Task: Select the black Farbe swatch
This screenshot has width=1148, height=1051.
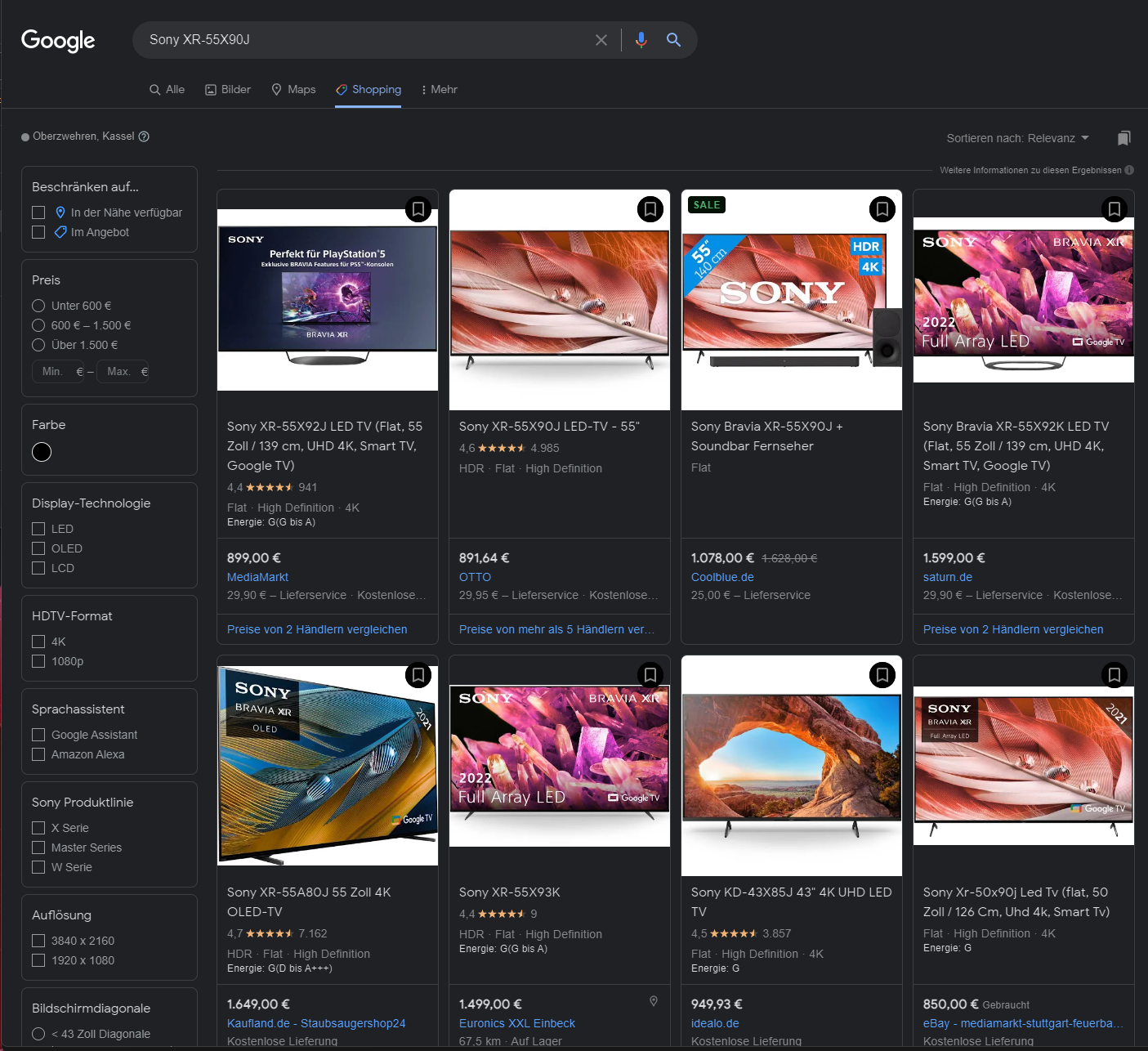Action: tap(42, 452)
